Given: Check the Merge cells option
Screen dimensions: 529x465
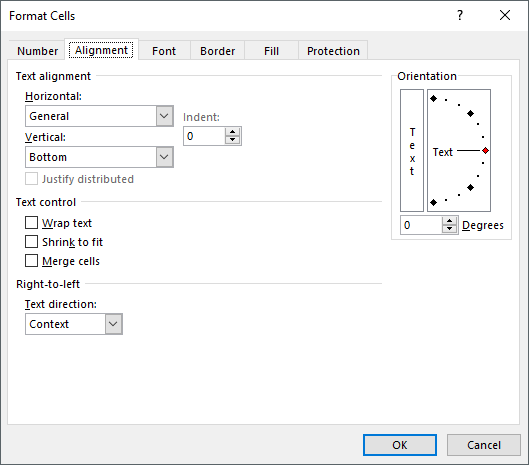Looking at the screenshot, I should click(31, 261).
